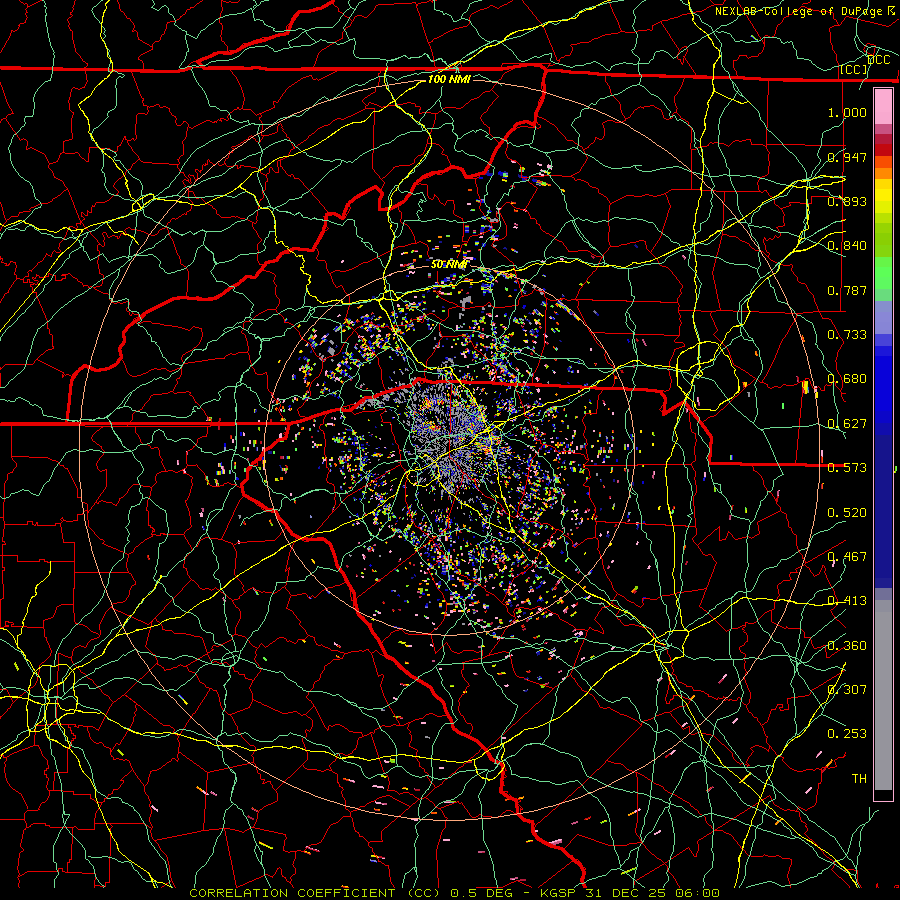This screenshot has width=900, height=900.
Task: Click the 0.893 scale value
Action: click(x=847, y=201)
